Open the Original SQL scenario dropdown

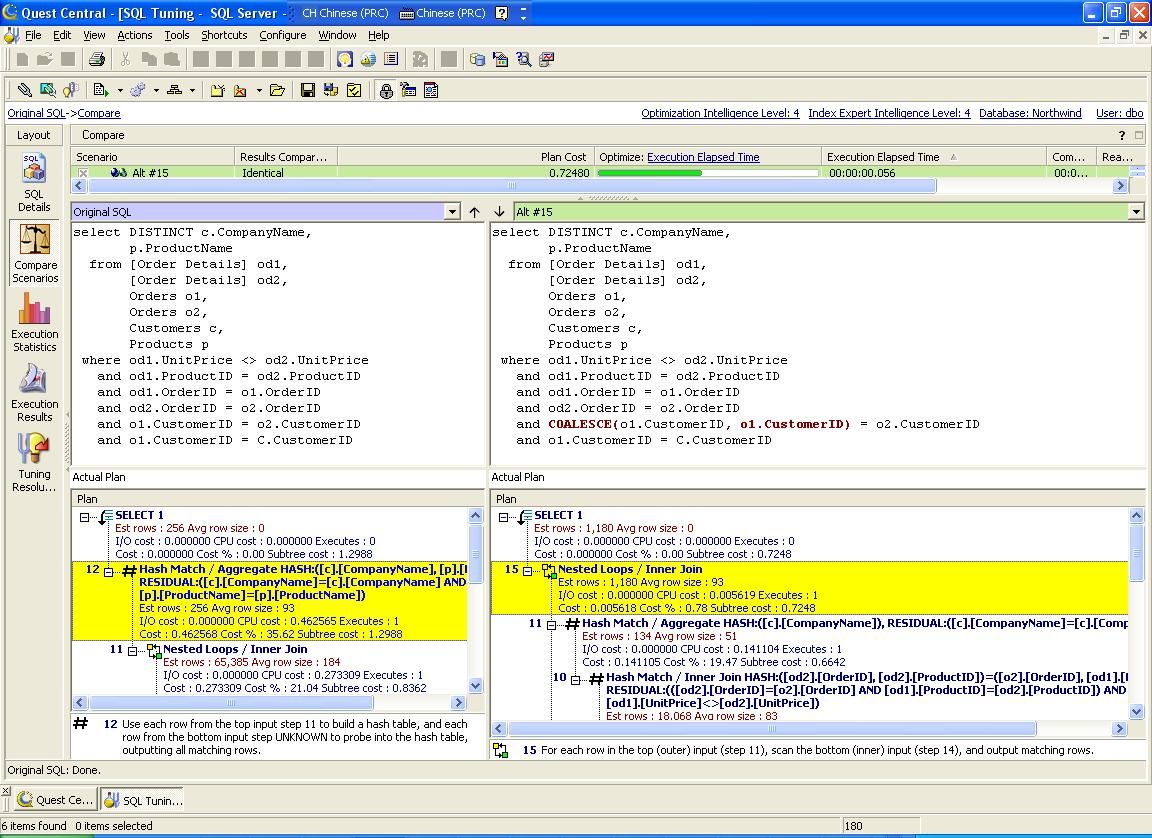tap(453, 211)
